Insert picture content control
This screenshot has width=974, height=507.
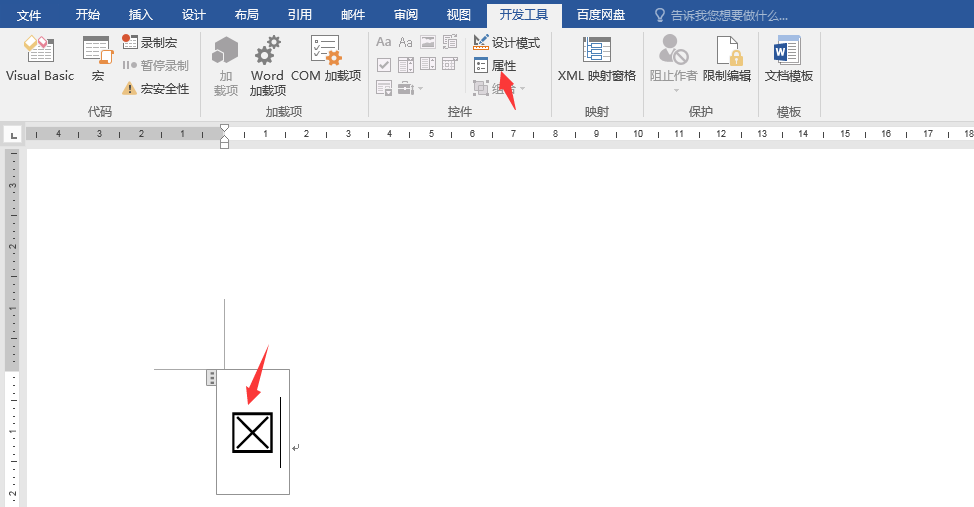pyautogui.click(x=428, y=42)
